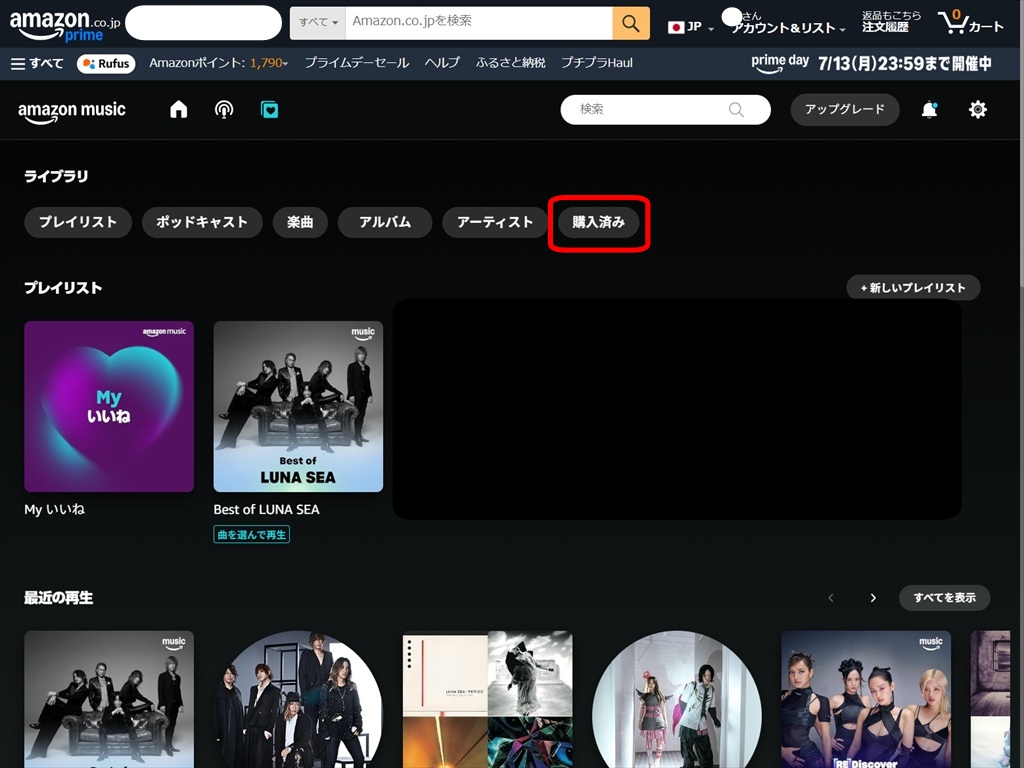This screenshot has height=768, width=1024.
Task: Open the Best of LUNA SEA playlist cover
Action: pyautogui.click(x=298, y=406)
